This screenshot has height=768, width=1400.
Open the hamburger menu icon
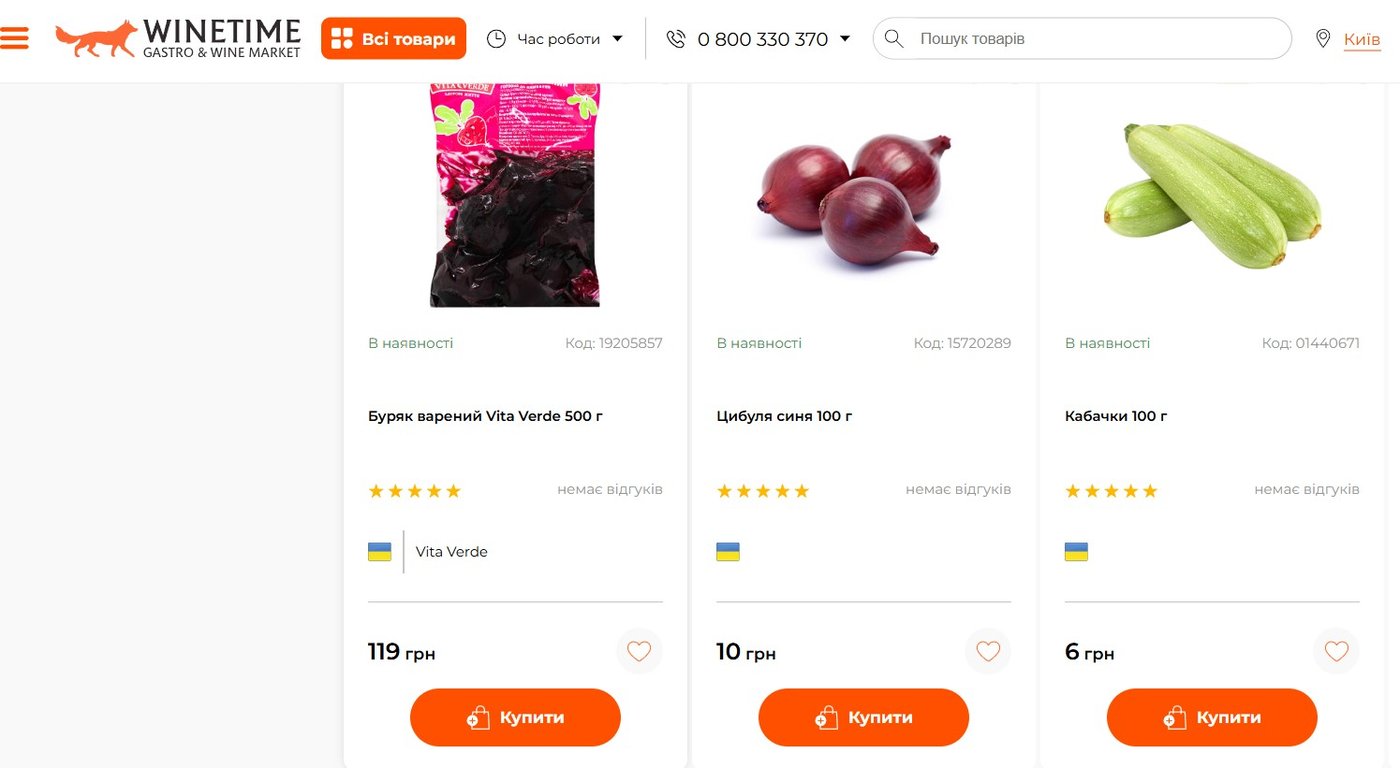[x=15, y=38]
